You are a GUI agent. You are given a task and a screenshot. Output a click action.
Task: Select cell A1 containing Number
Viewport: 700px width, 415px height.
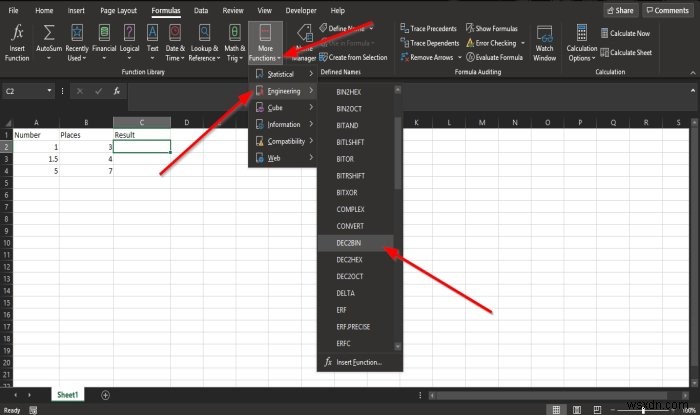(x=36, y=135)
